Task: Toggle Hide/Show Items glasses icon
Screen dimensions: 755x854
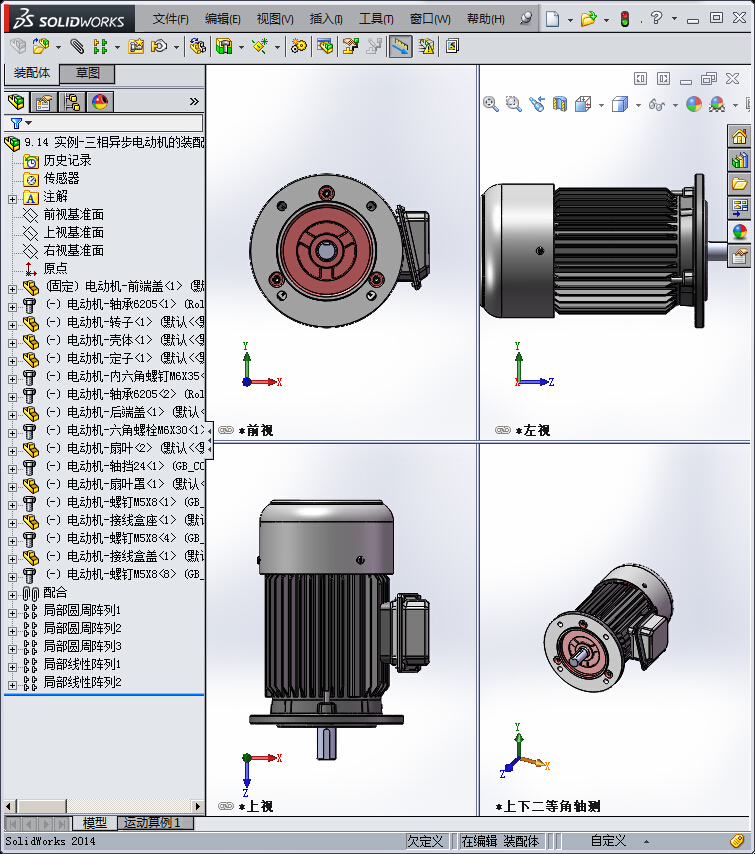Action: [x=657, y=104]
